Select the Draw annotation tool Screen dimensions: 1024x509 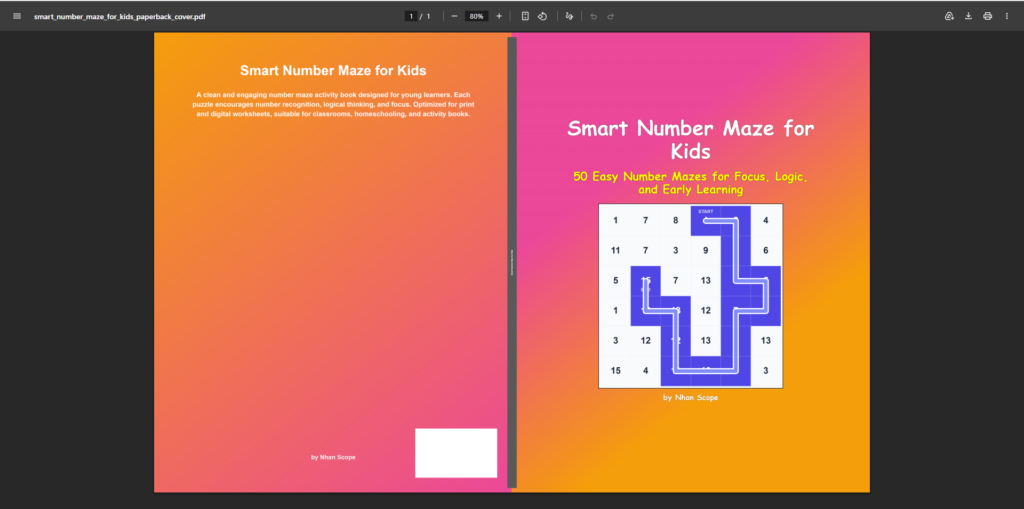pyautogui.click(x=569, y=16)
